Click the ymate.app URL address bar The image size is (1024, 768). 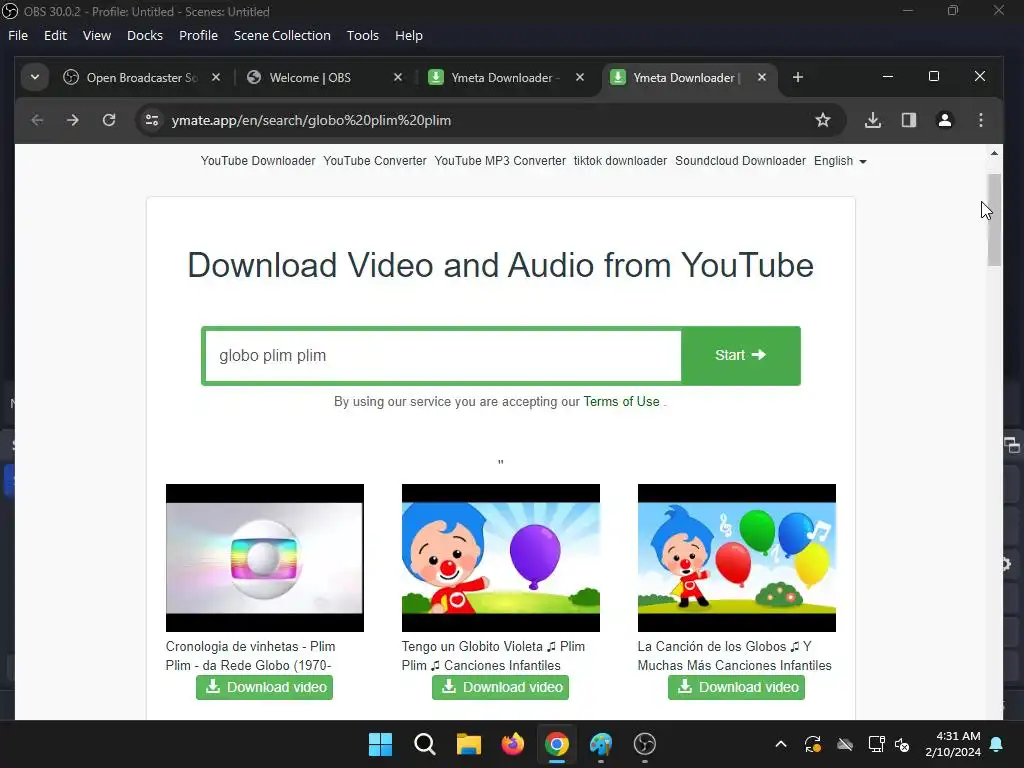point(490,120)
